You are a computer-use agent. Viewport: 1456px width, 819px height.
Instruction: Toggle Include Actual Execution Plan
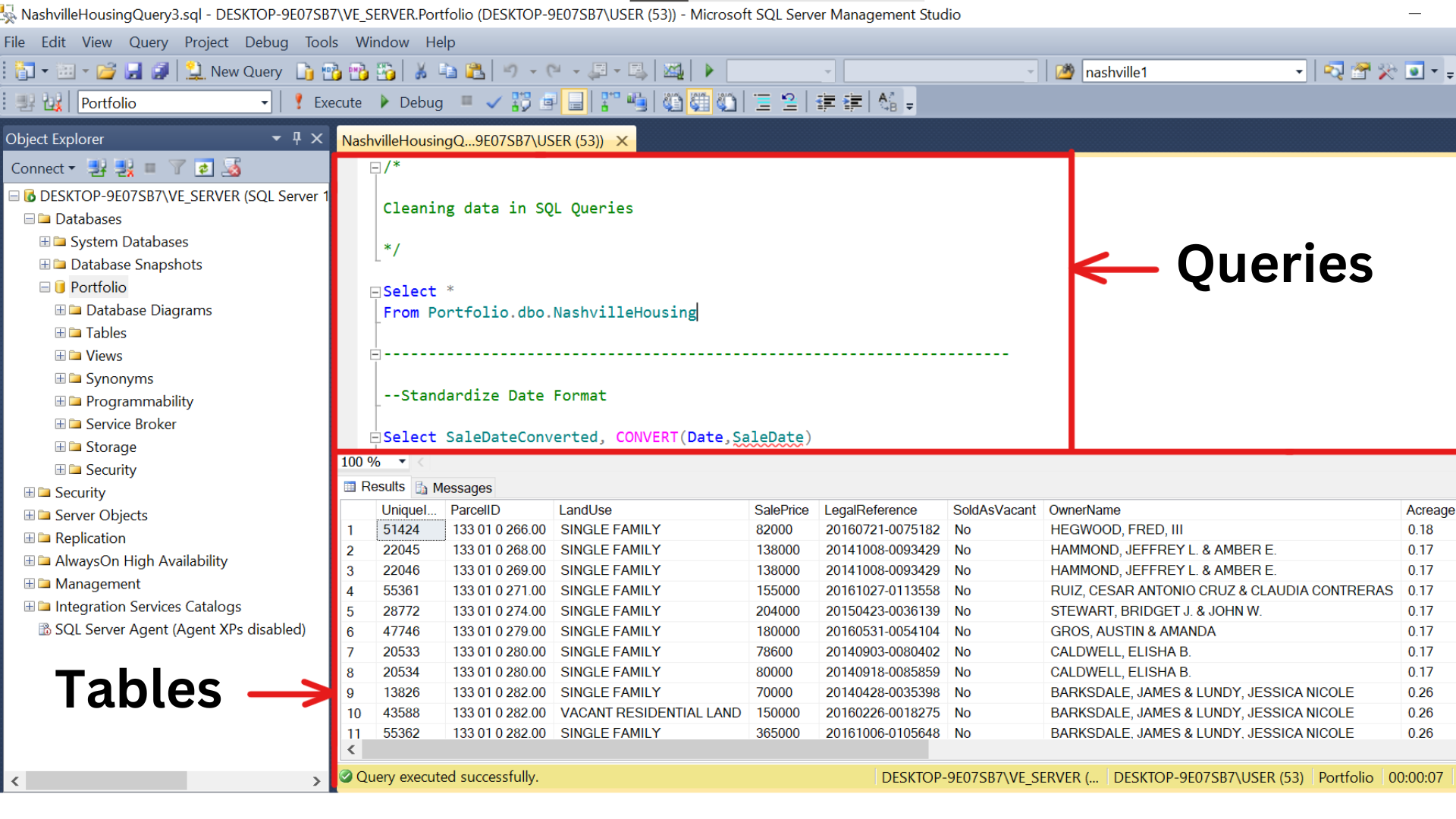(x=610, y=102)
